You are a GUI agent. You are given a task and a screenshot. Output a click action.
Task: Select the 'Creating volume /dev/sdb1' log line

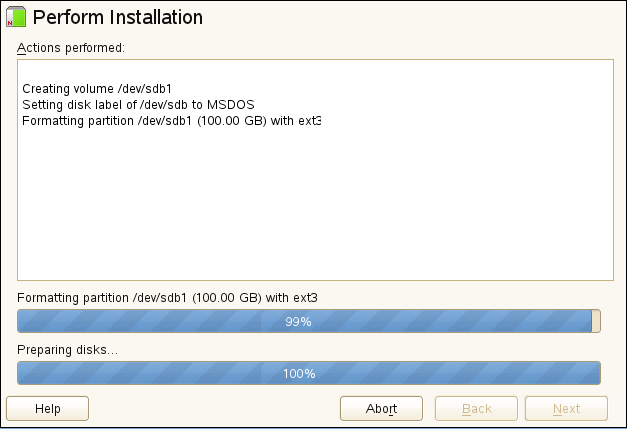[x=97, y=89]
